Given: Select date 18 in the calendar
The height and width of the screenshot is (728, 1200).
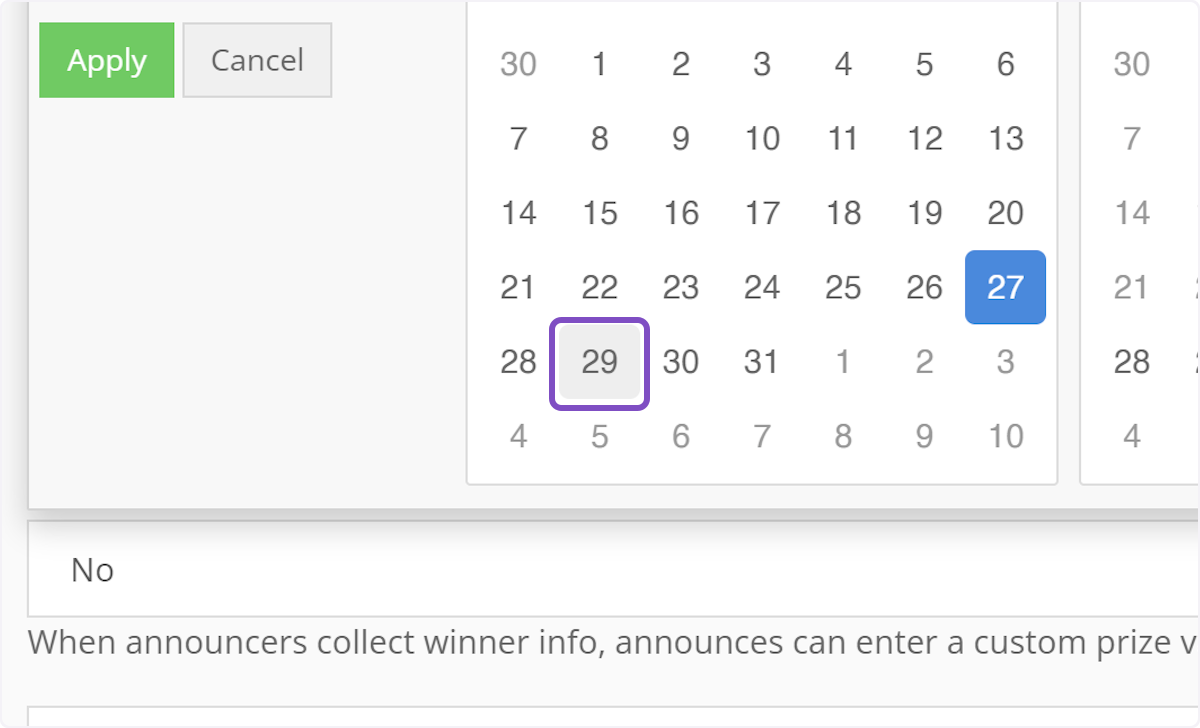Looking at the screenshot, I should click(x=842, y=212).
